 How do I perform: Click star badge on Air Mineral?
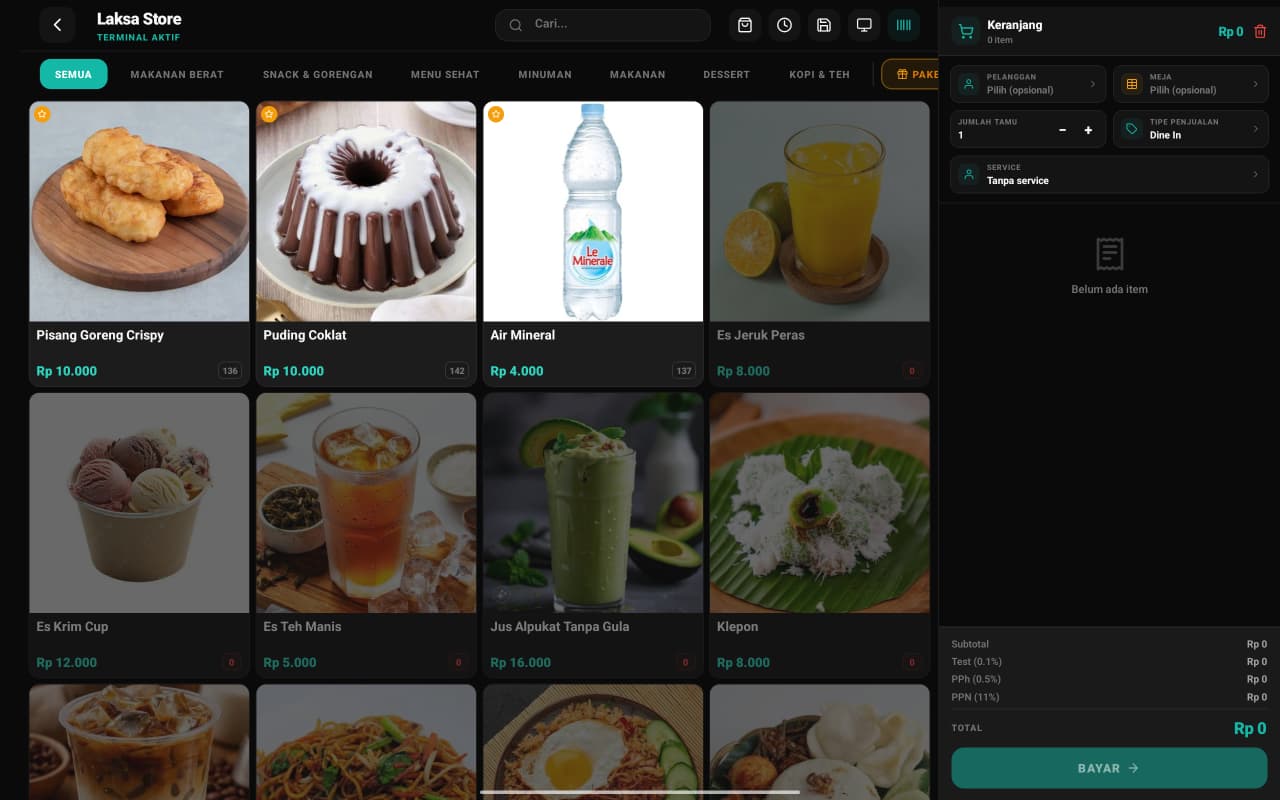tap(496, 115)
